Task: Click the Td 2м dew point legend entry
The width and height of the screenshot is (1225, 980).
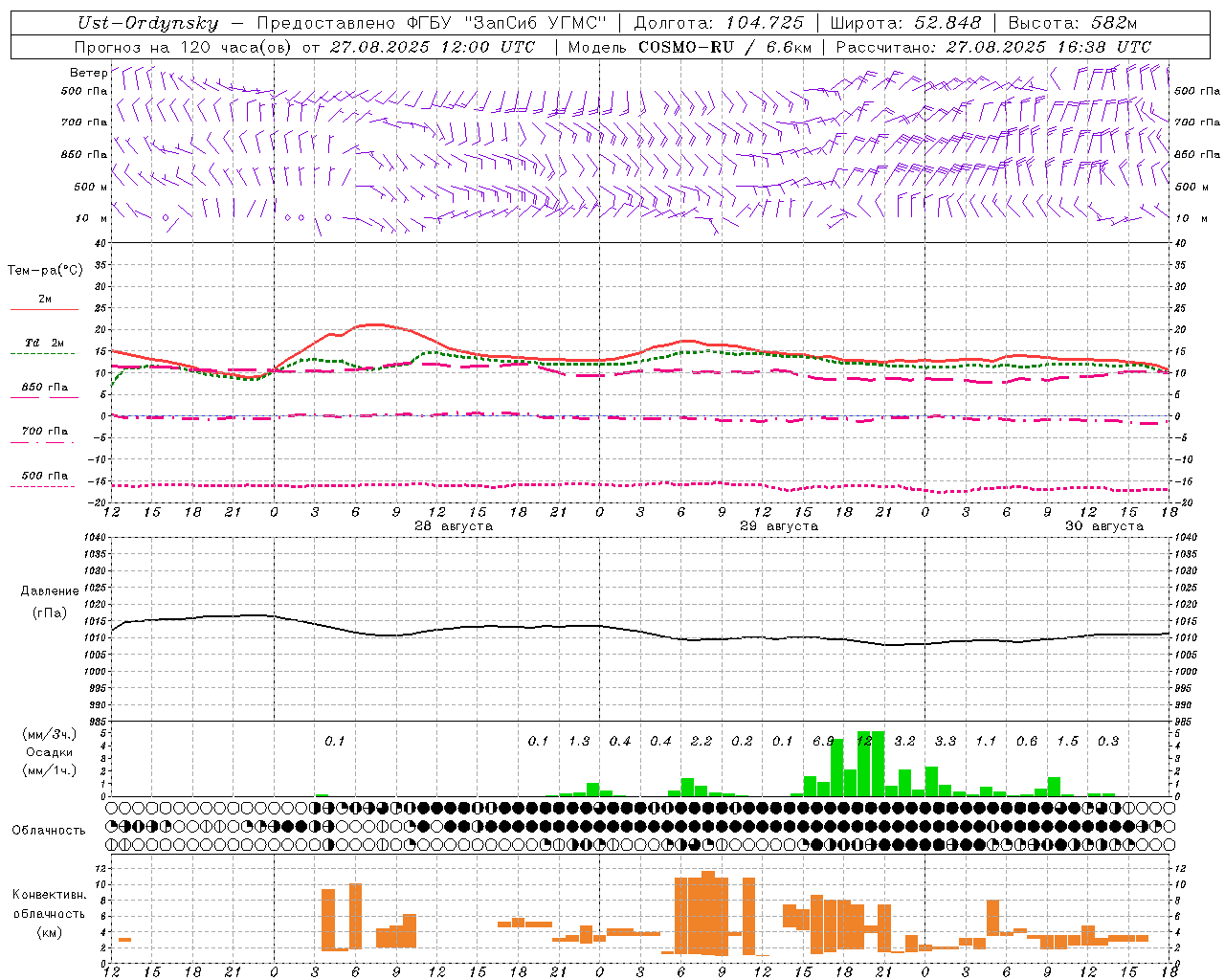Action: click(44, 343)
